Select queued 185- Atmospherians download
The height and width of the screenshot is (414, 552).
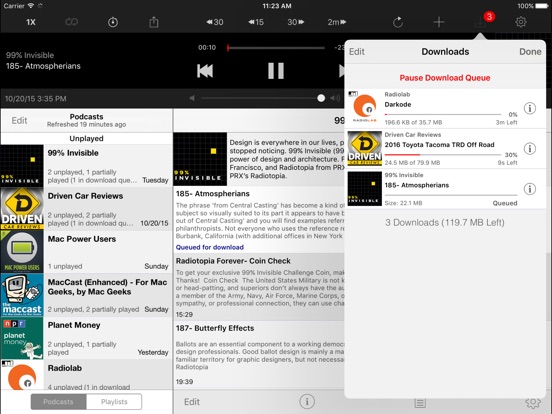[x=446, y=189]
